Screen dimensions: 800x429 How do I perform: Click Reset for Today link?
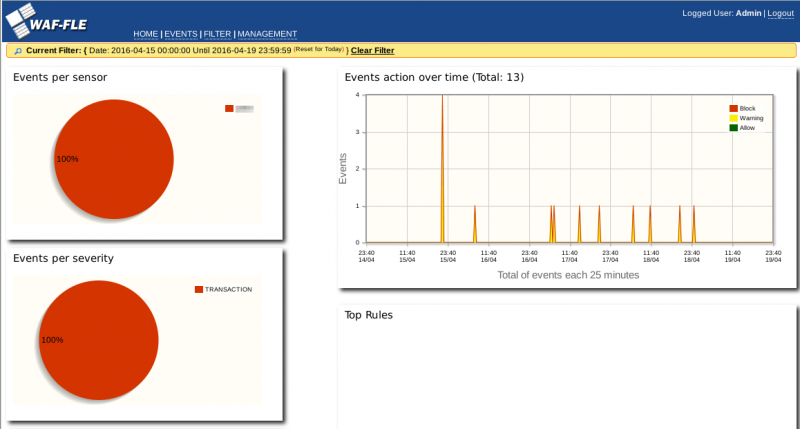pyautogui.click(x=319, y=49)
